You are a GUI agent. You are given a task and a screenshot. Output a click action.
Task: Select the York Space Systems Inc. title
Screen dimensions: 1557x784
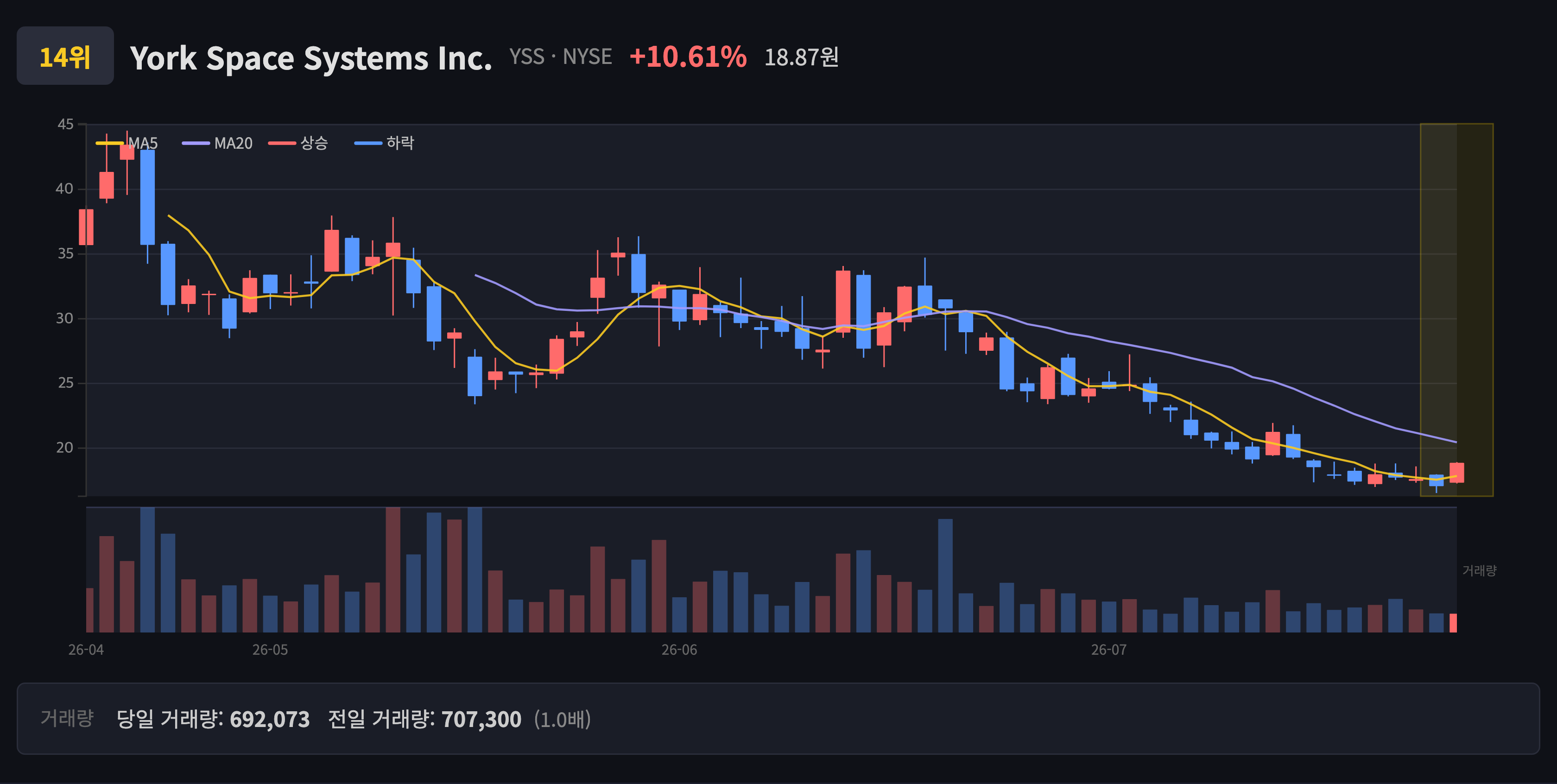click(x=311, y=58)
